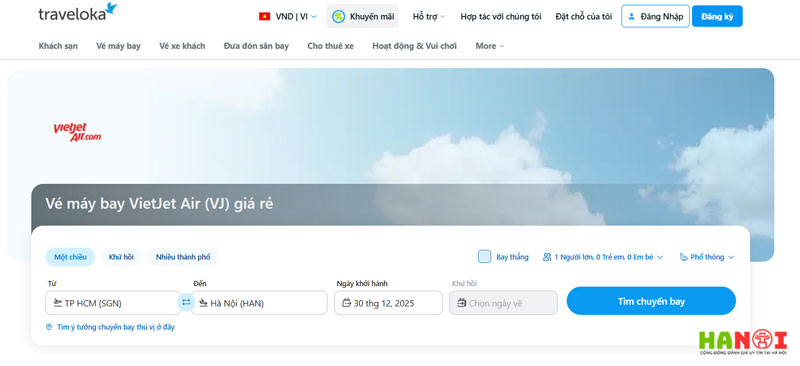Click the location pin icon for flight ideas

point(49,327)
